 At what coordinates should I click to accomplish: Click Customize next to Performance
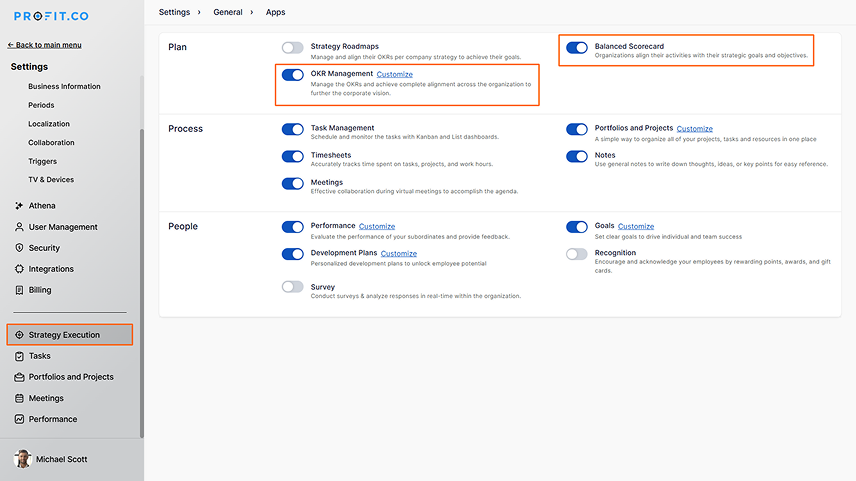377,227
